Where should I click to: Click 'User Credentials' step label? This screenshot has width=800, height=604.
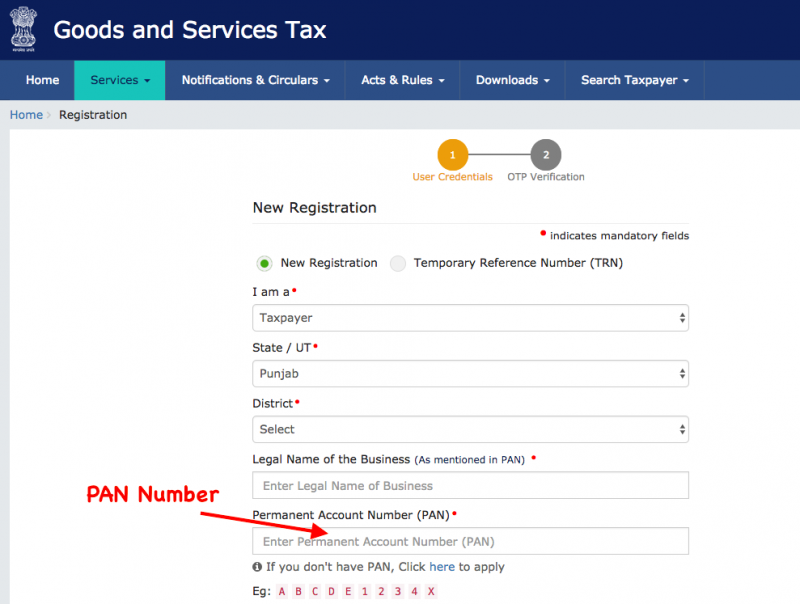(x=453, y=177)
